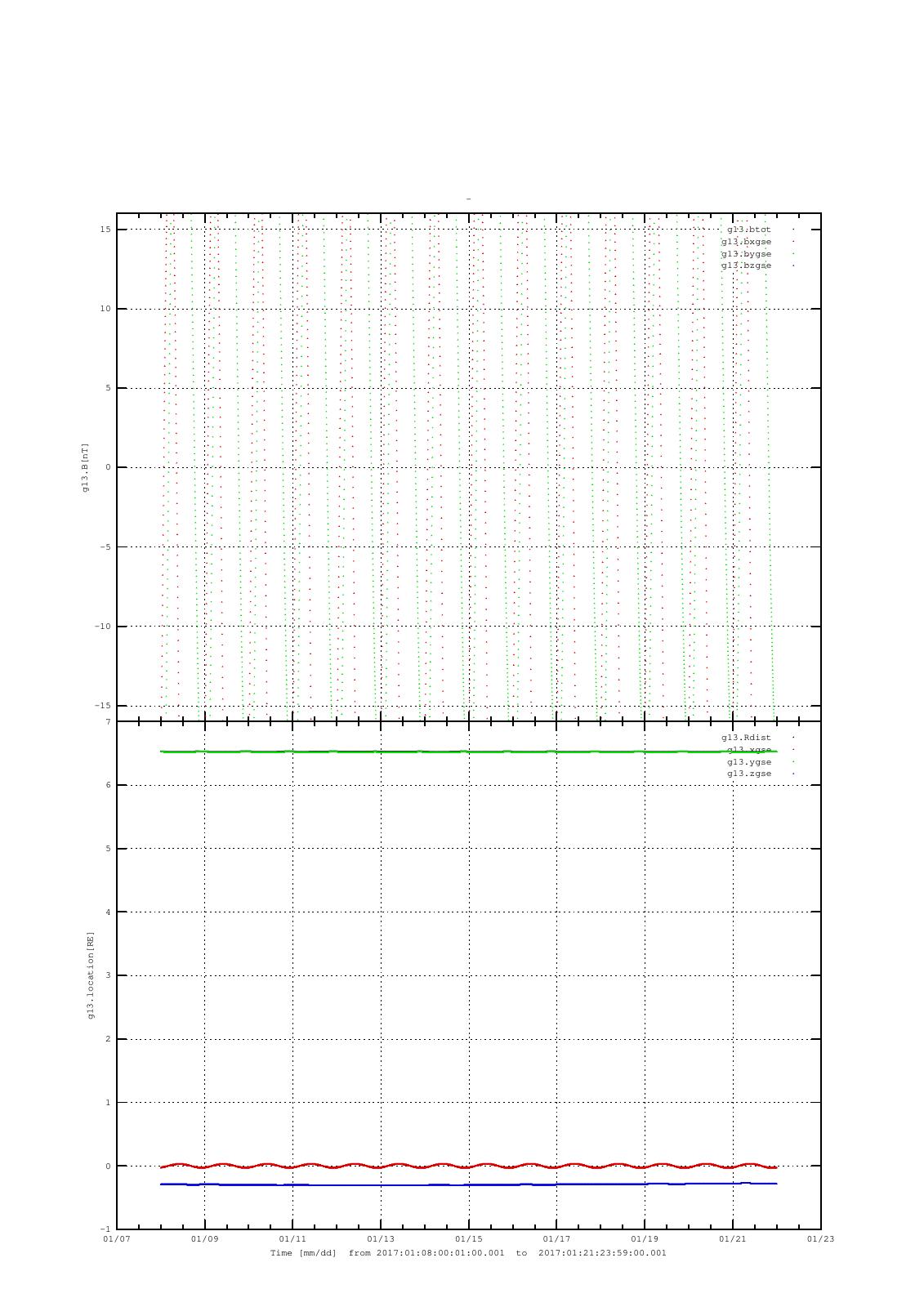
Task: Click the wavy red xgse line near zero
Action: click(468, 1166)
